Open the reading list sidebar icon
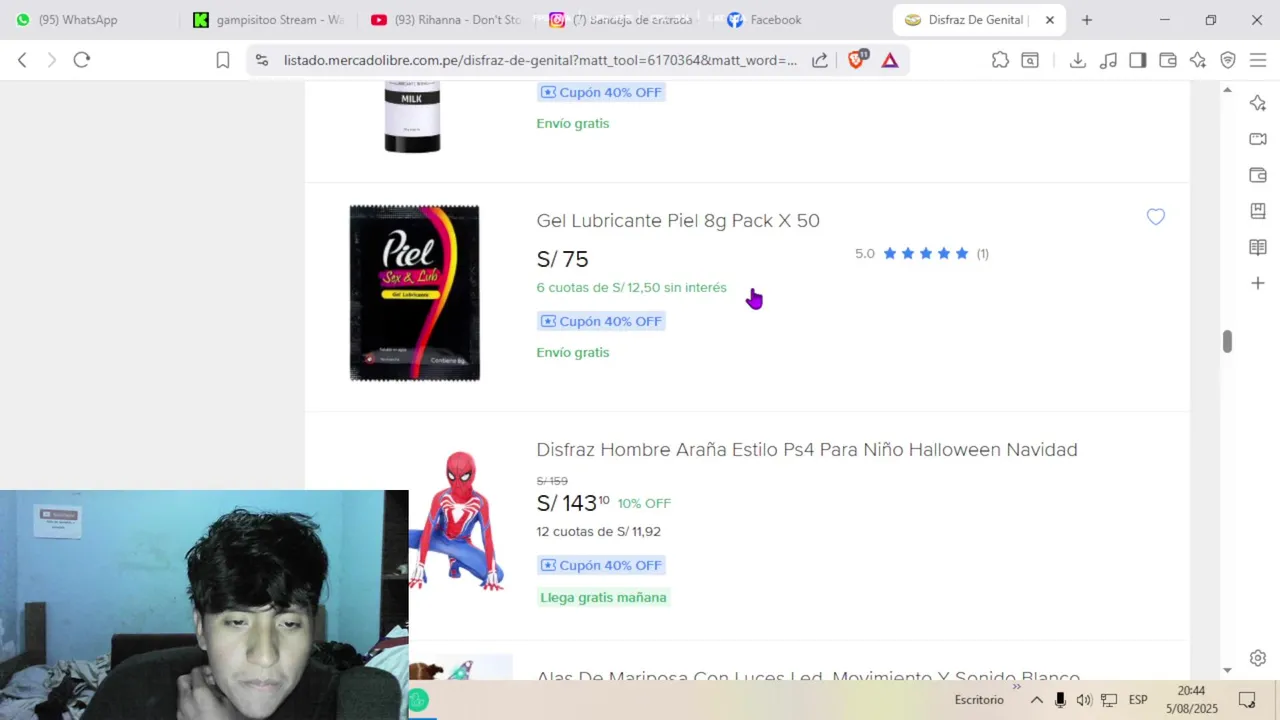The image size is (1280, 720). pos(1258,247)
